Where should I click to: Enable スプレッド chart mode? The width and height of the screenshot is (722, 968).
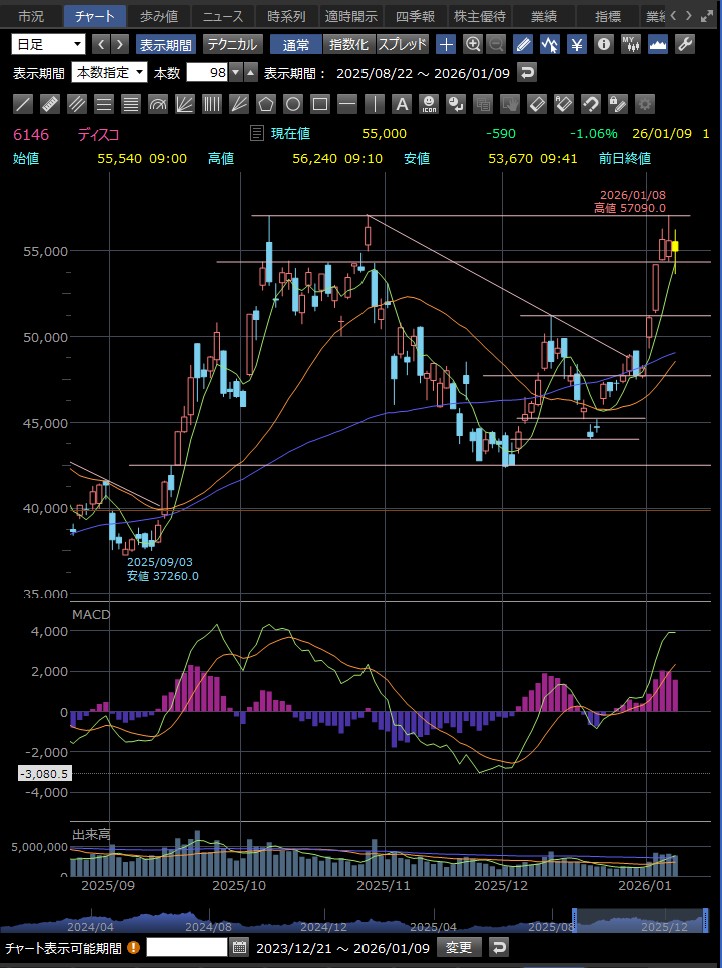tap(402, 44)
